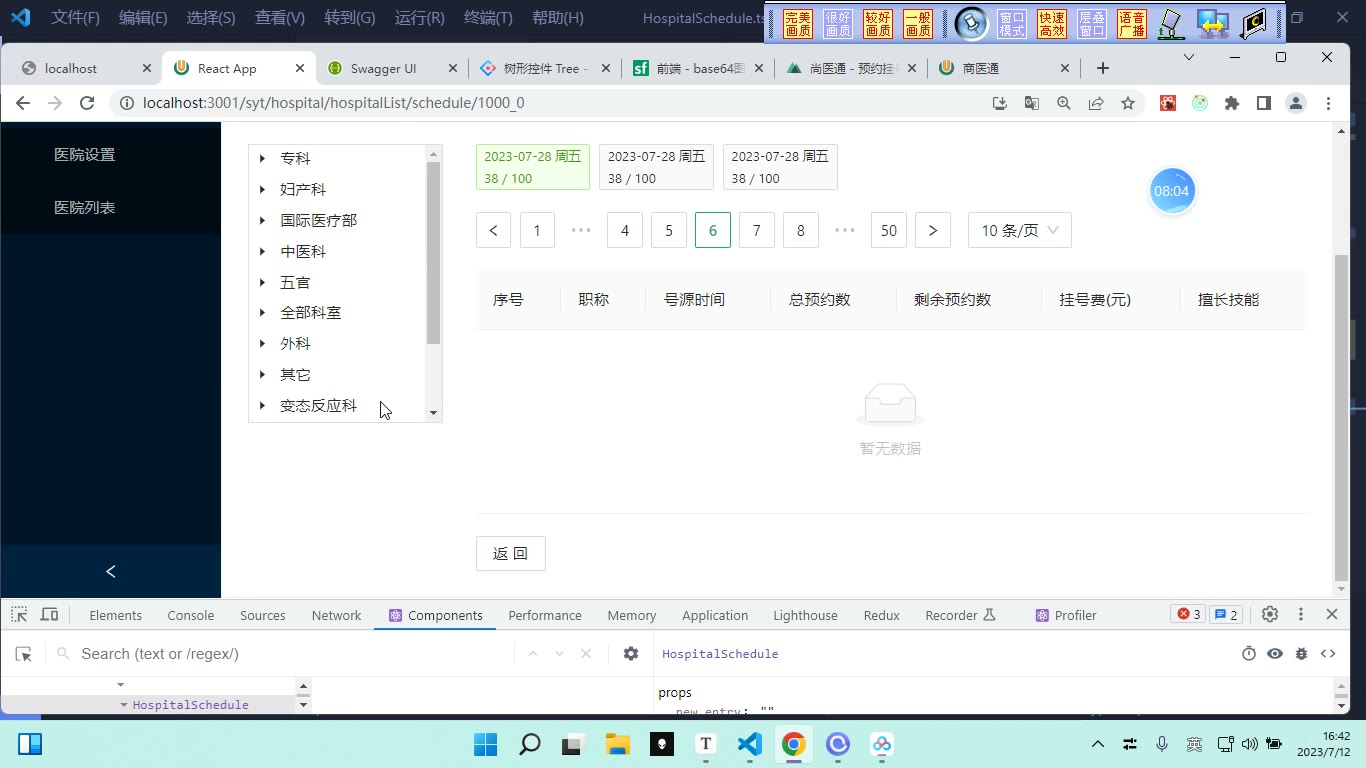Click the Components panel element selector icon
This screenshot has width=1366, height=768.
point(24,654)
